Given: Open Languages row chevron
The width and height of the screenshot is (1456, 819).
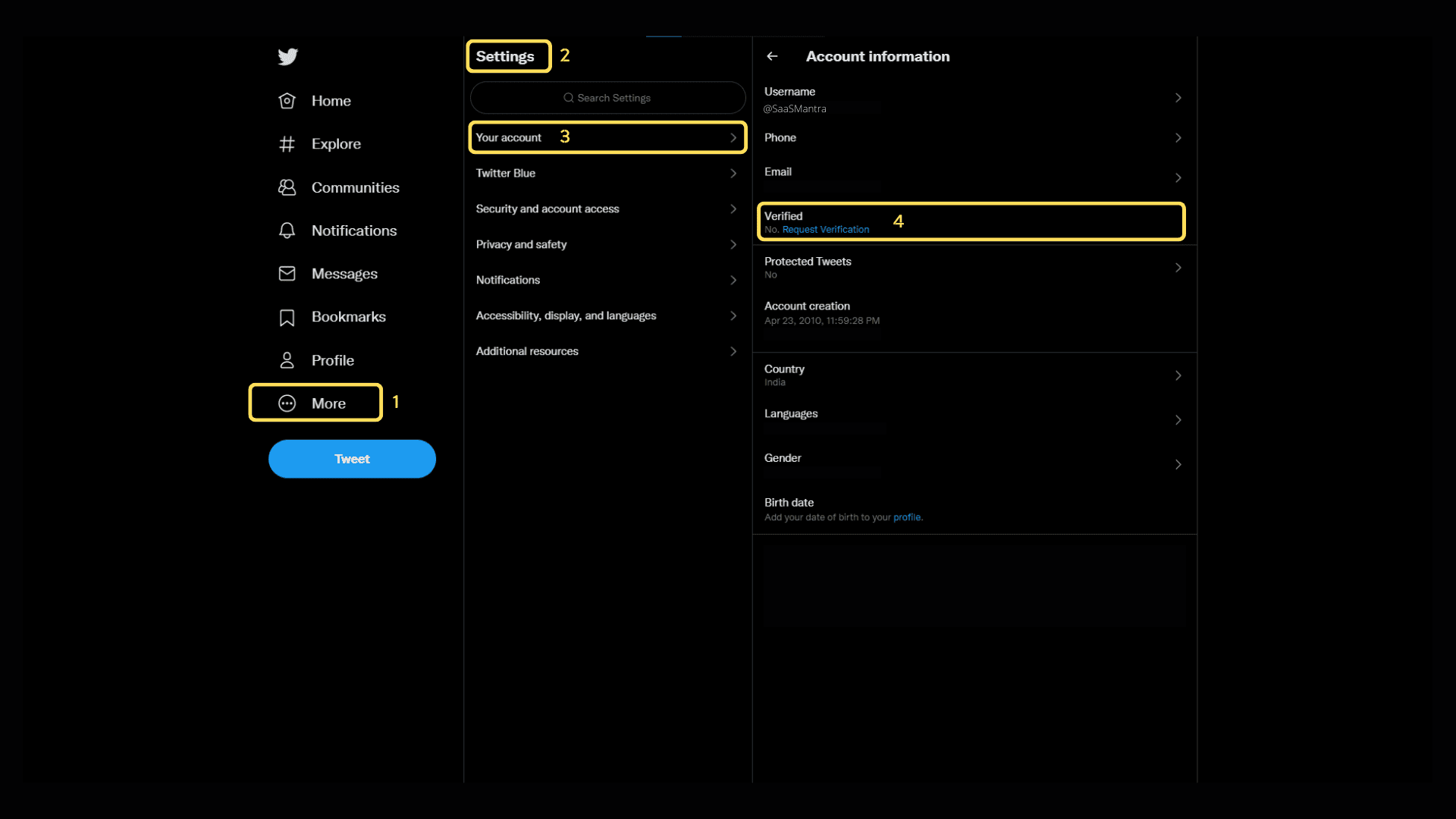Looking at the screenshot, I should (1178, 420).
